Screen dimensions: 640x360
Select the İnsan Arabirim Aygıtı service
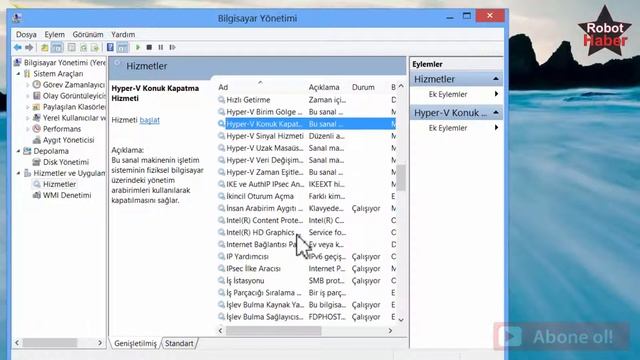pos(306,208)
